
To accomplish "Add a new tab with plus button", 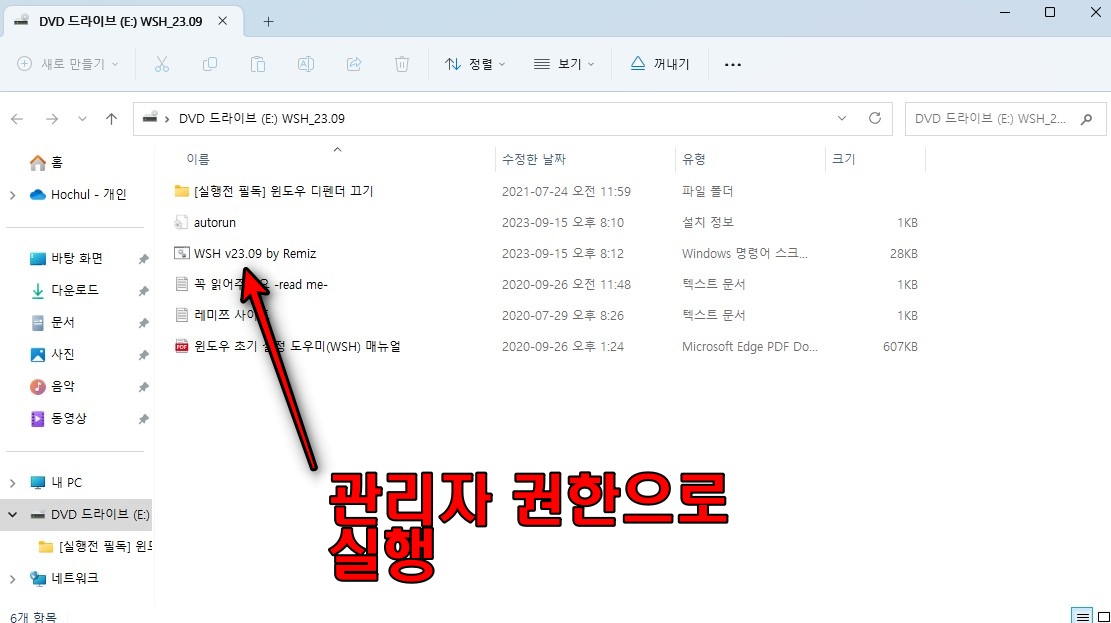I will [x=268, y=21].
